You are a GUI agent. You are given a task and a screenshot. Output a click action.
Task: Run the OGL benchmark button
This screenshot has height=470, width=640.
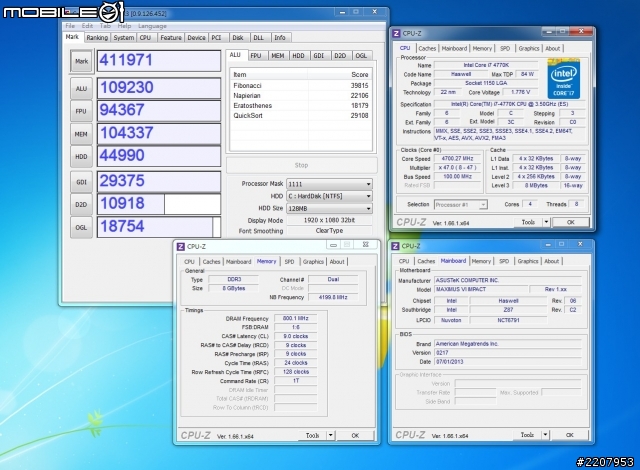pyautogui.click(x=81, y=227)
